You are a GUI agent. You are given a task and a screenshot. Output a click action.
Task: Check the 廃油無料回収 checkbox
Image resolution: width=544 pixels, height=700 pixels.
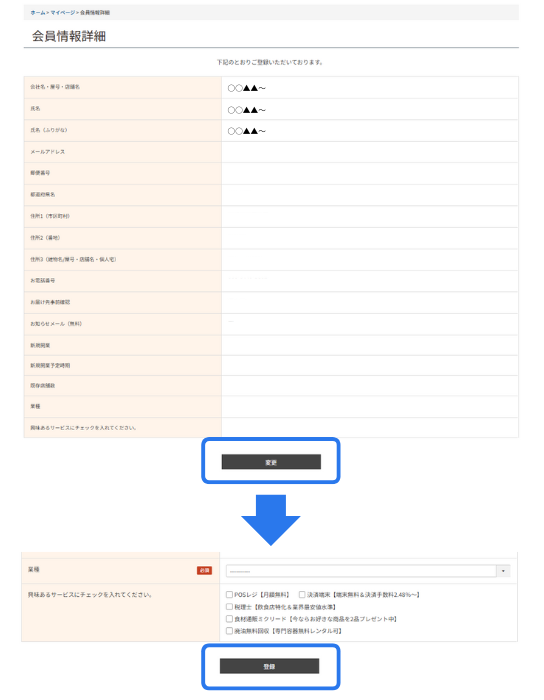[229, 631]
